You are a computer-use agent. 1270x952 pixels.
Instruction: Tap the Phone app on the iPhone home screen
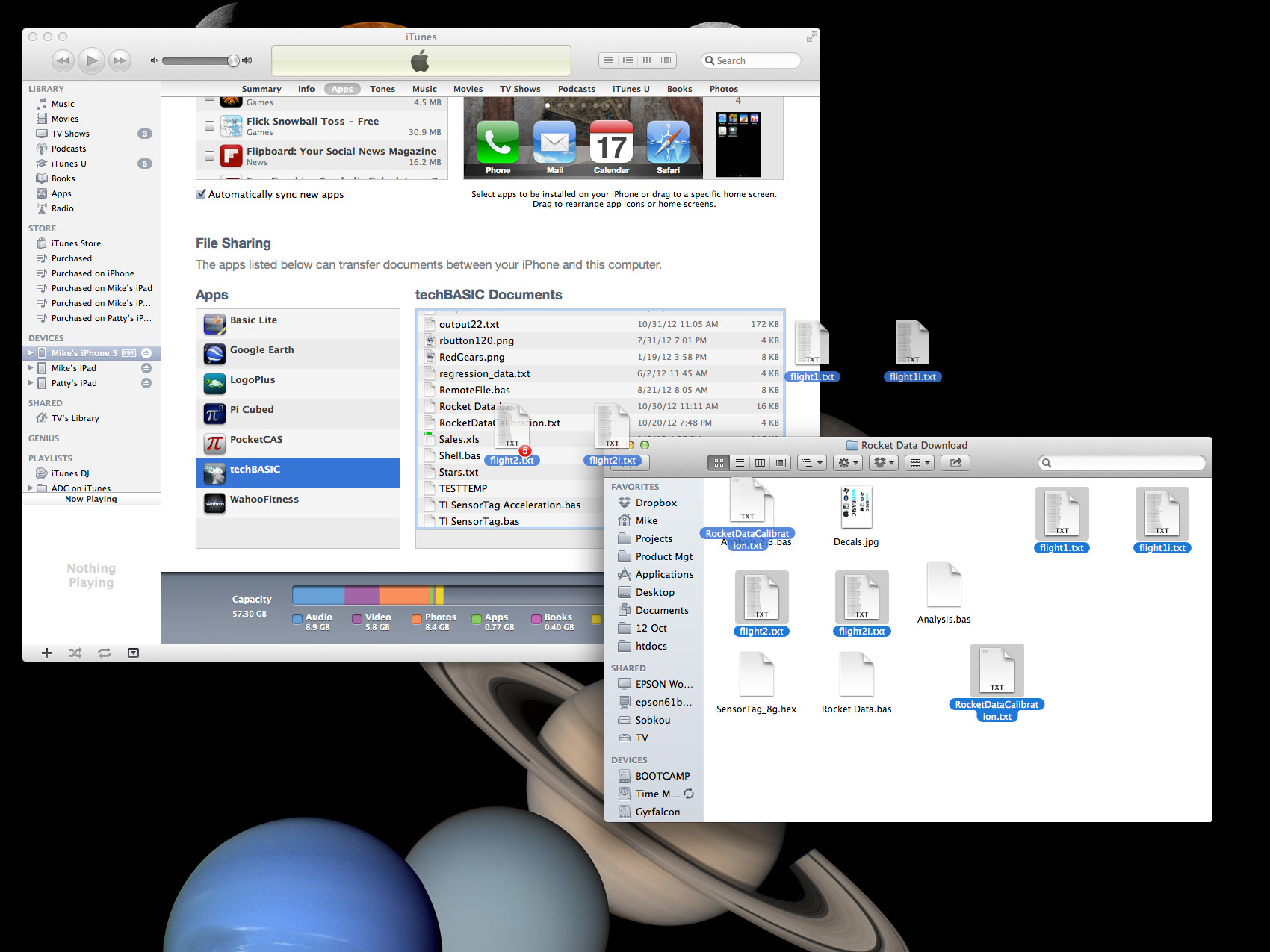pos(498,148)
